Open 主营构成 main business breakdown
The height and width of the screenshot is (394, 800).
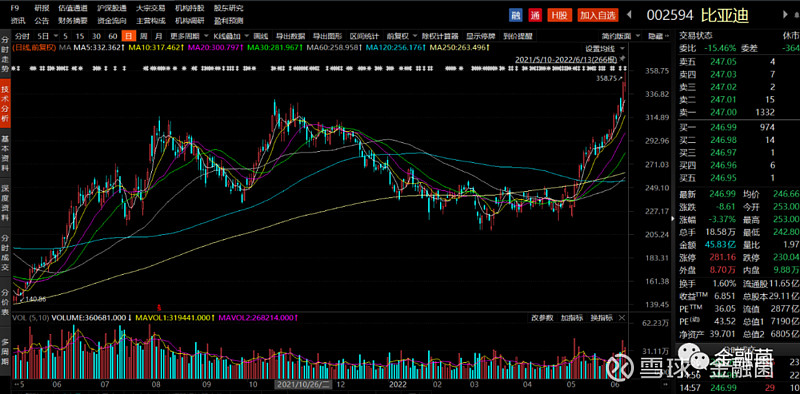(151, 21)
